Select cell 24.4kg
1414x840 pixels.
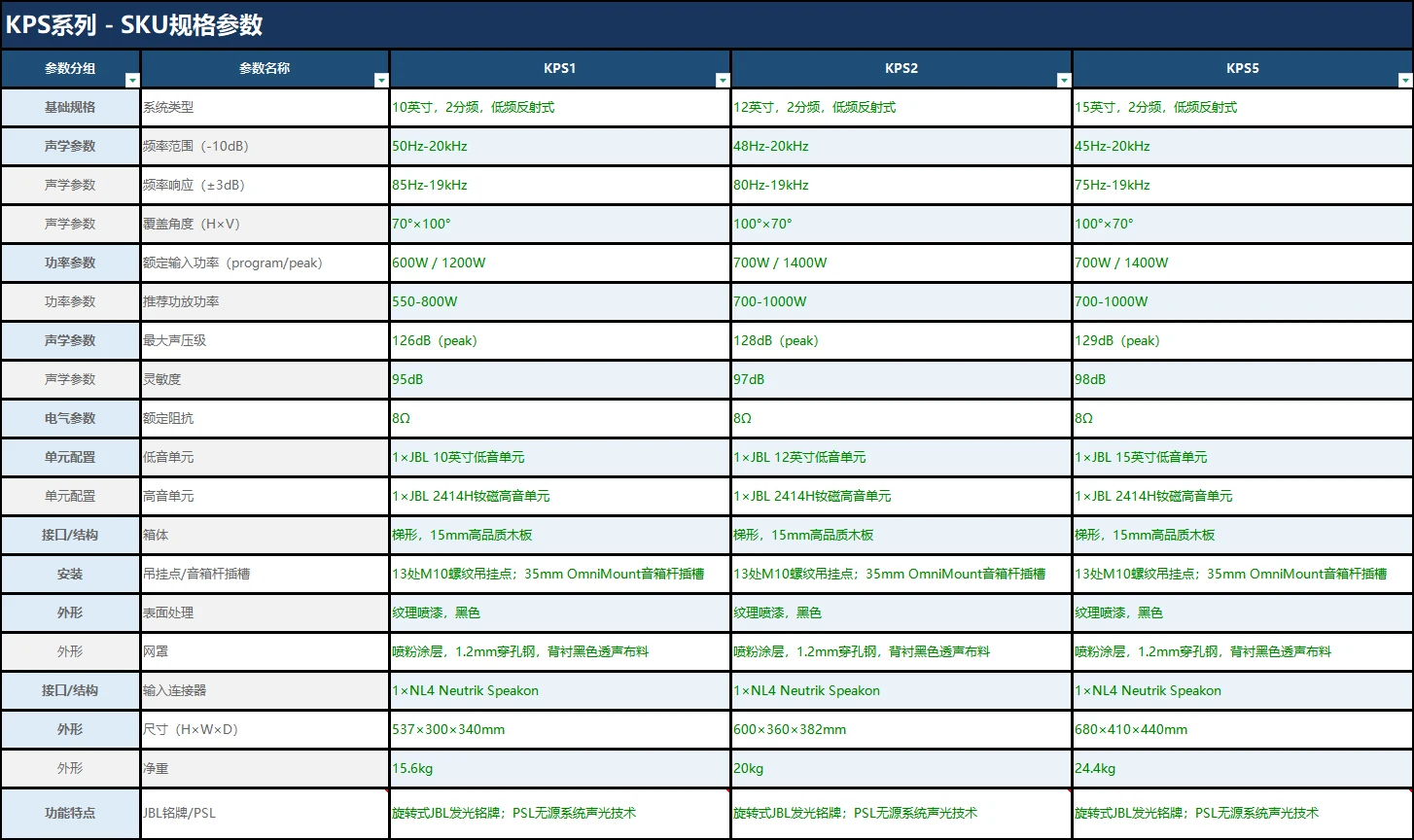(1243, 769)
